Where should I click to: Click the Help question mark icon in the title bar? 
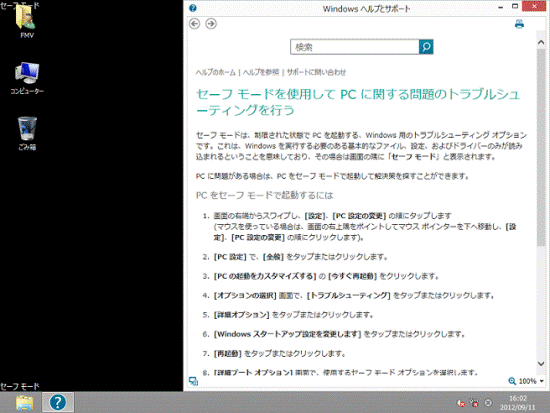click(193, 8)
